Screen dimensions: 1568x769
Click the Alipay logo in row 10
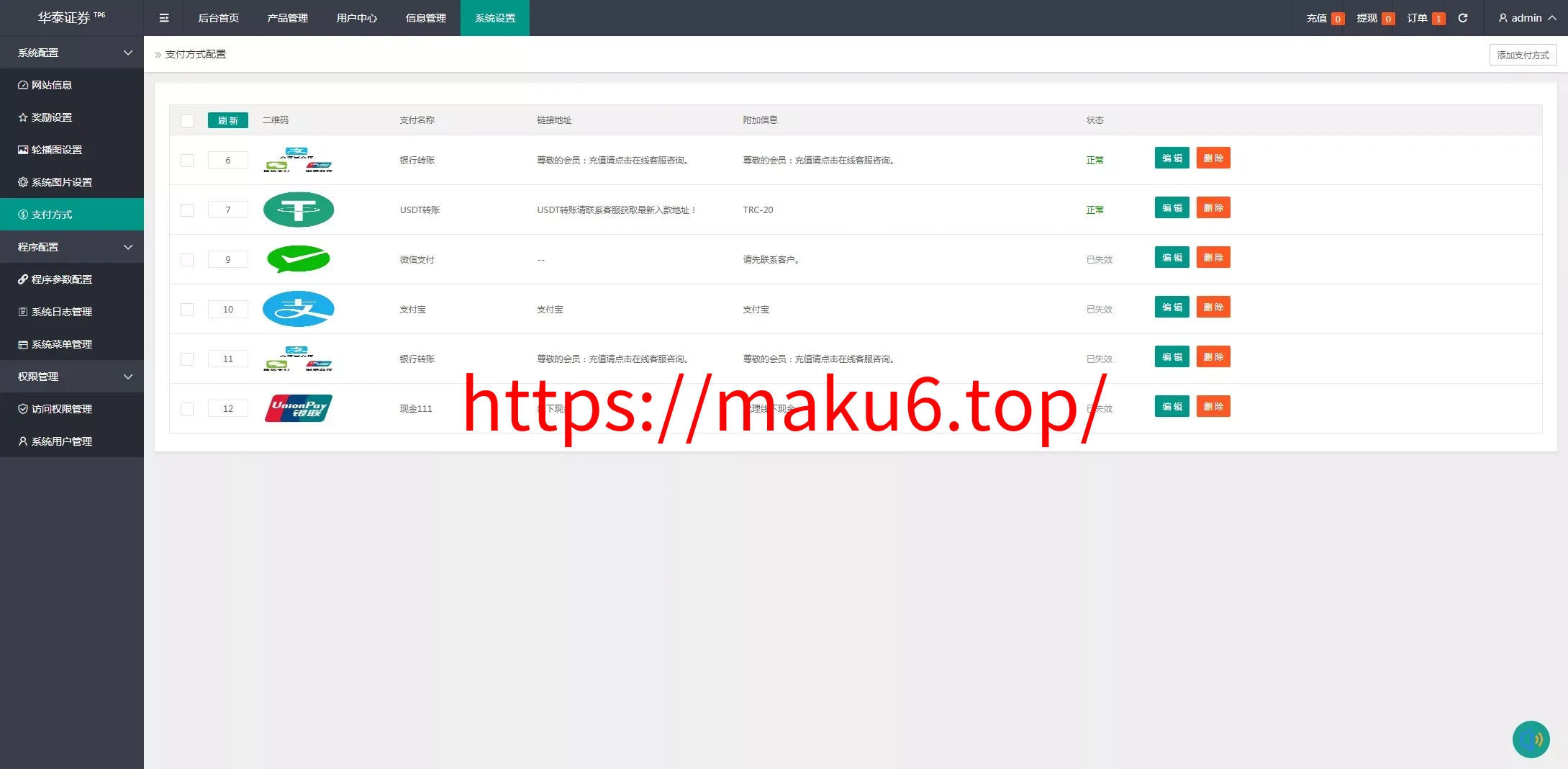pyautogui.click(x=299, y=309)
